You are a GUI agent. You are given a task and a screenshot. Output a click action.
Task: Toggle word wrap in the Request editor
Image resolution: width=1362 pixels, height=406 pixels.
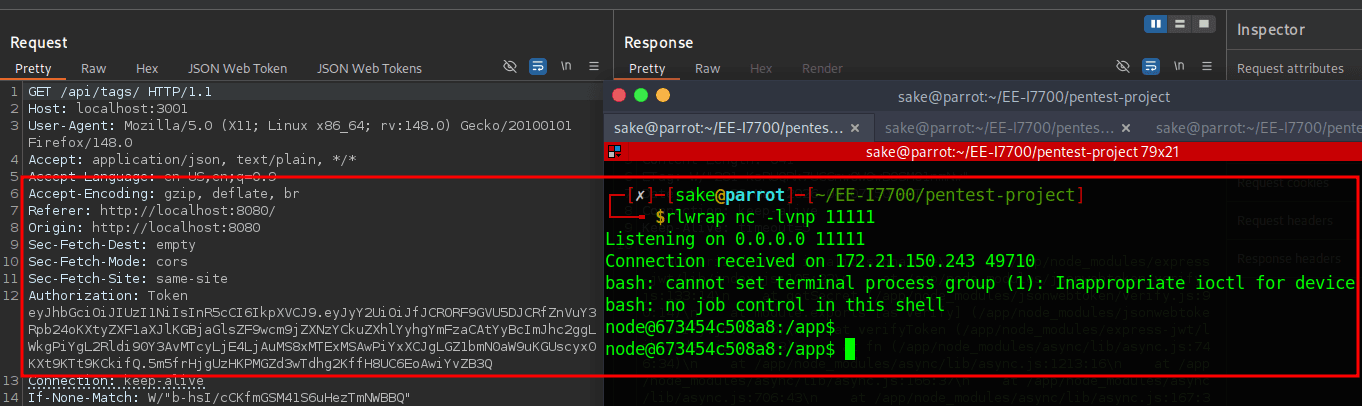[538, 67]
